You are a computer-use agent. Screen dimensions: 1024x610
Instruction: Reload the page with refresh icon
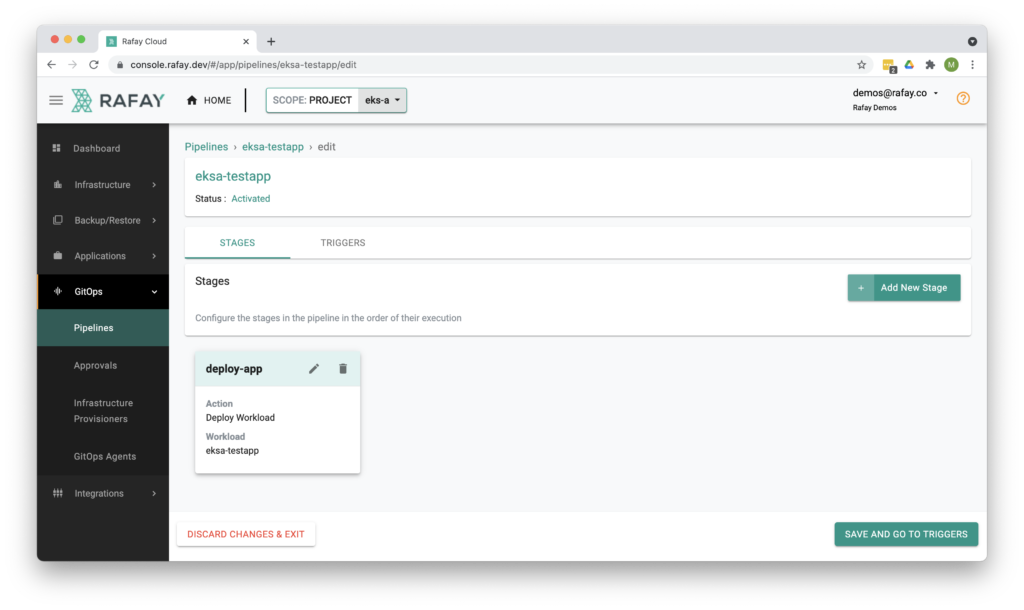coord(94,65)
